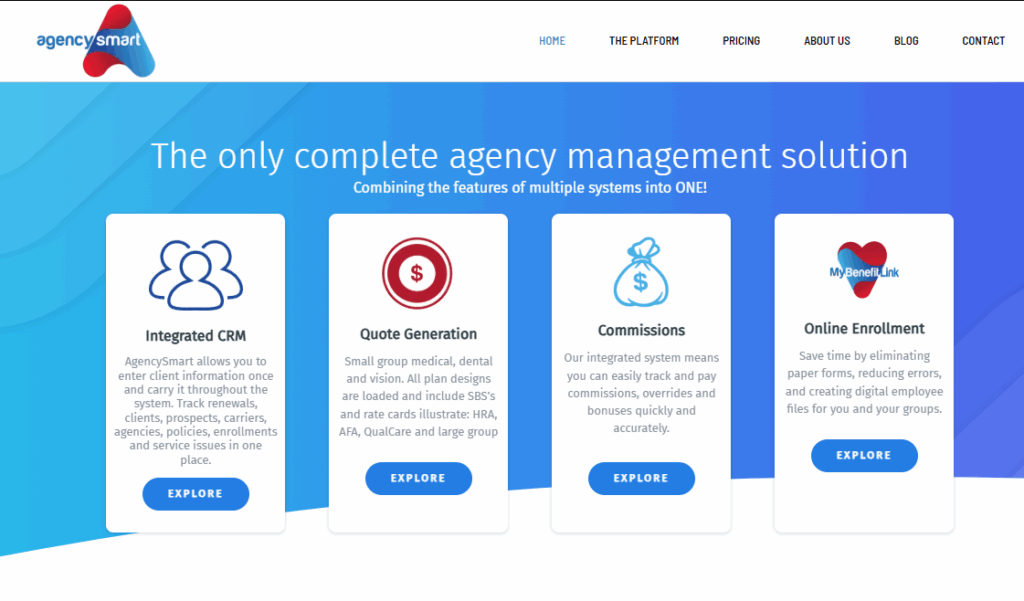The image size is (1024, 601).
Task: Navigate to the PRICING page
Action: tap(741, 41)
